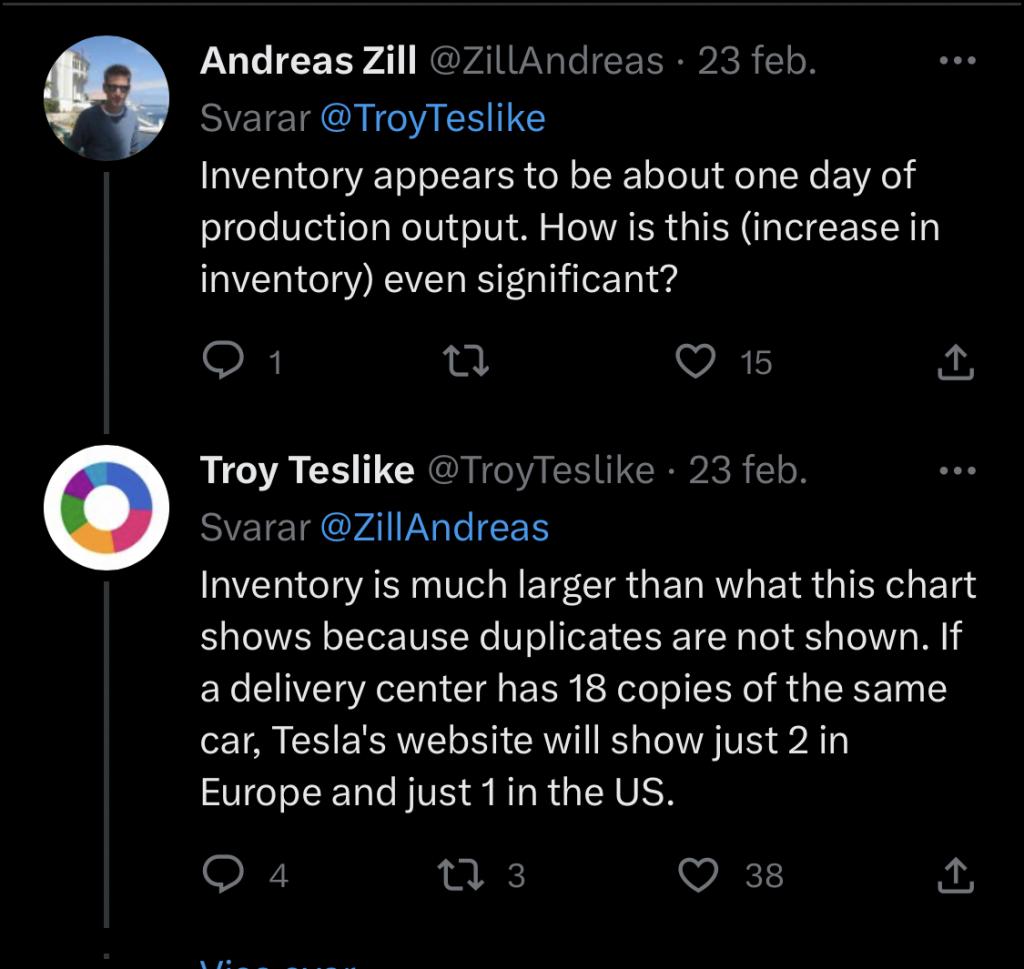Share Troy Teslike's tweet
The image size is (1024, 969).
click(x=955, y=875)
